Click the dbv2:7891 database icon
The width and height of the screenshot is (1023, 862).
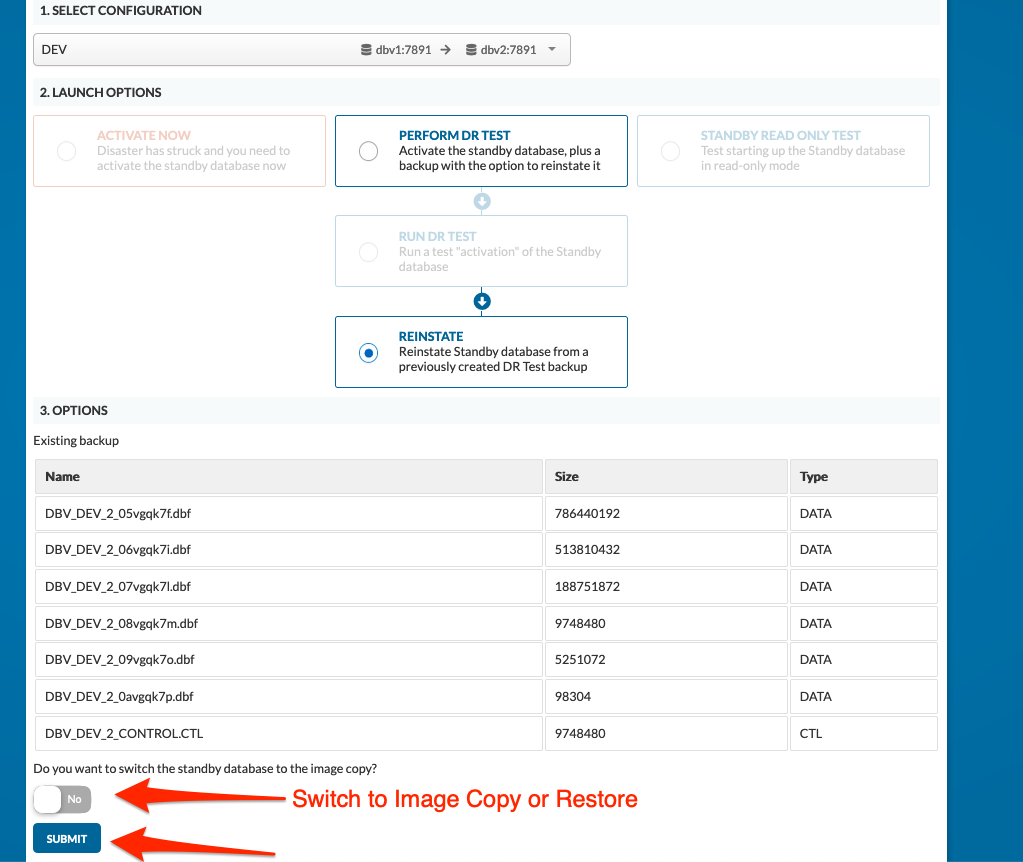tap(471, 50)
